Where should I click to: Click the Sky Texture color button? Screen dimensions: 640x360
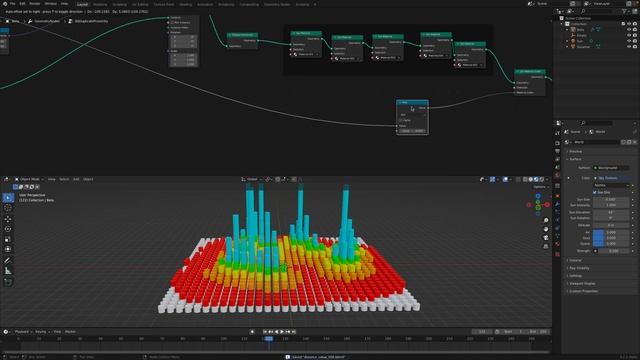(x=611, y=178)
